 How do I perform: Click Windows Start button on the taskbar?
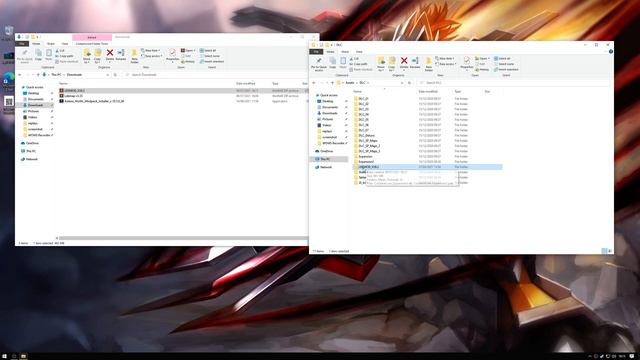[5, 356]
